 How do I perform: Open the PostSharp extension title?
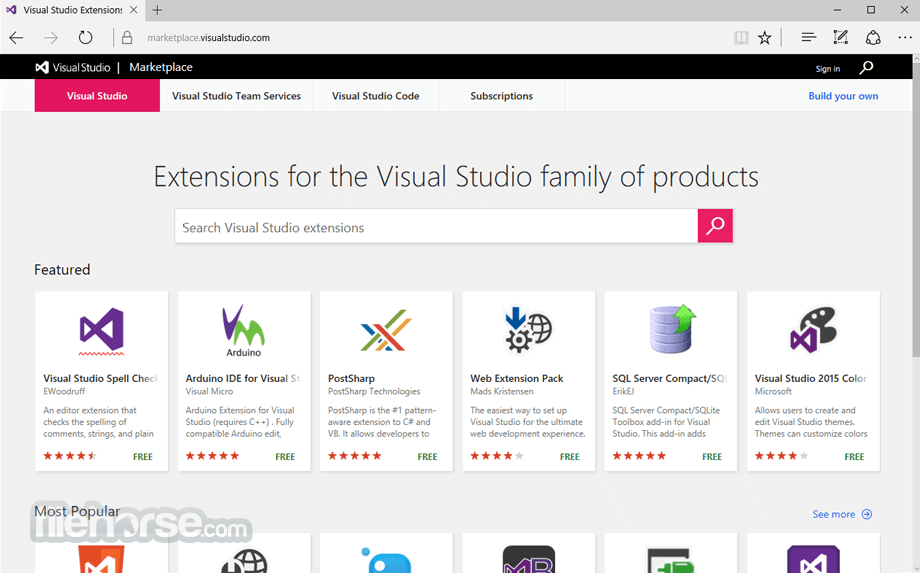(x=351, y=379)
